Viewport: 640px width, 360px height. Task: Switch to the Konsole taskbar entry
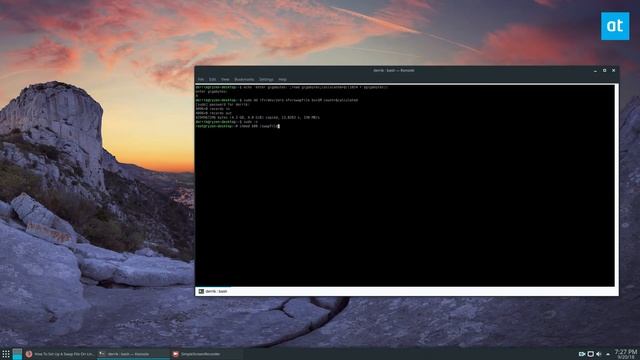[x=133, y=354]
